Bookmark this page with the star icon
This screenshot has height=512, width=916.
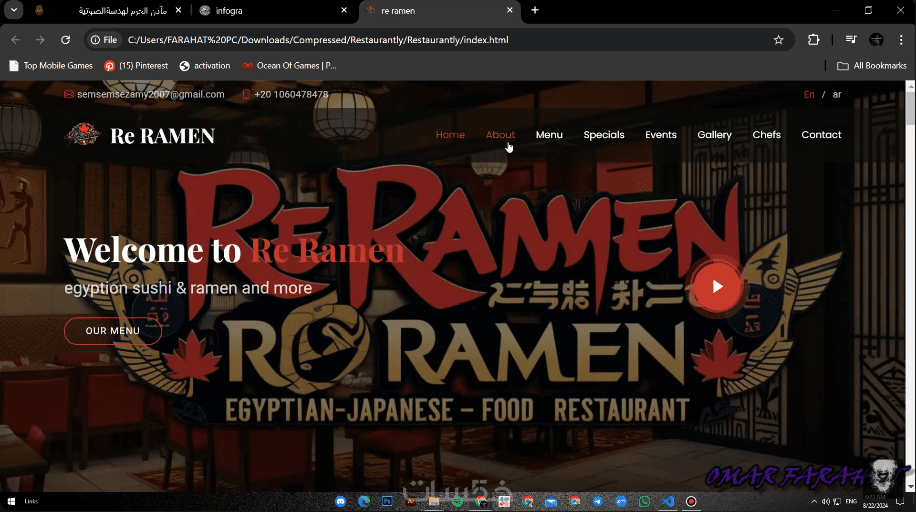(x=778, y=40)
